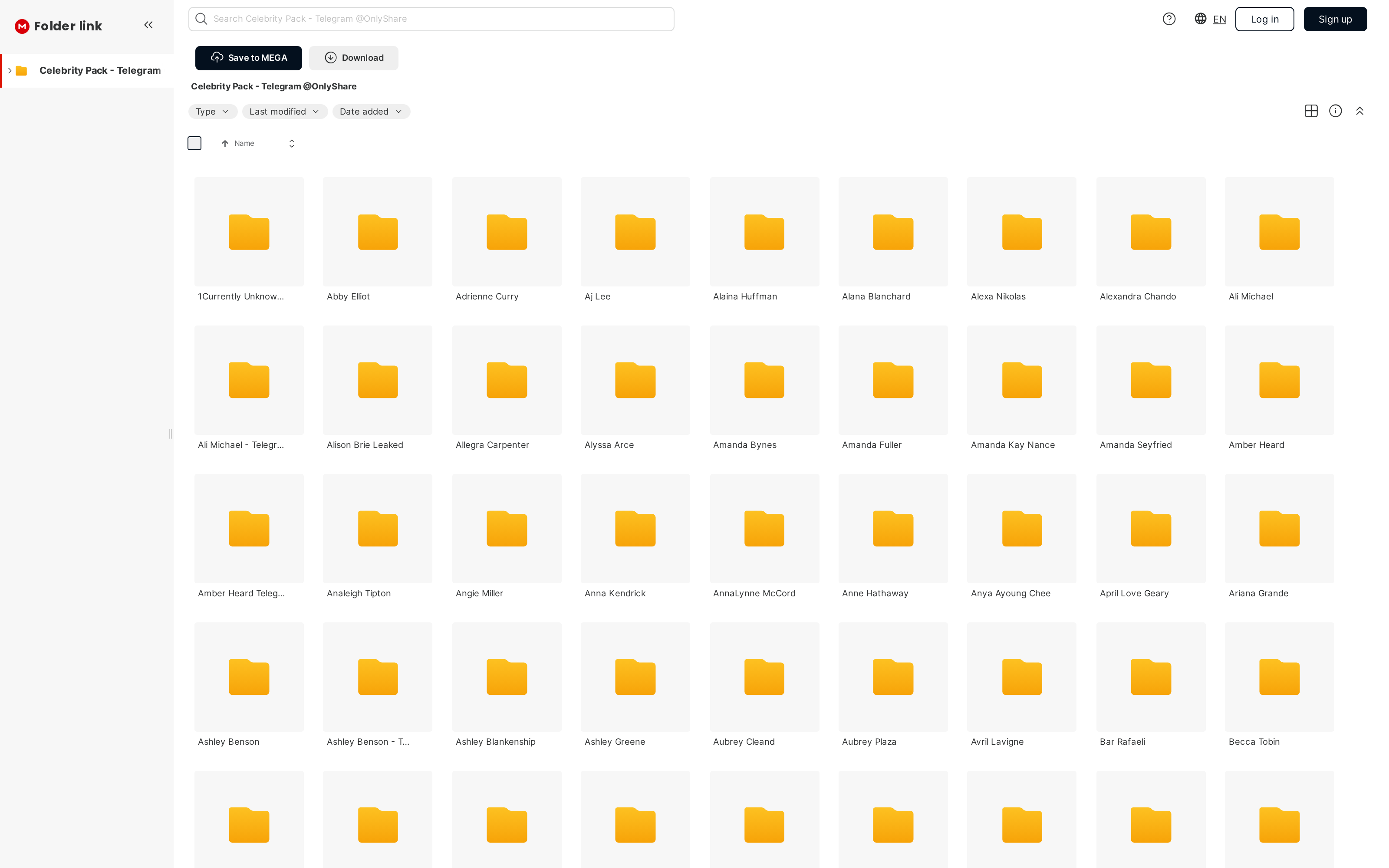The height and width of the screenshot is (868, 1389).
Task: Select the "Bar Rafaeli" folder name
Action: [x=1122, y=742]
